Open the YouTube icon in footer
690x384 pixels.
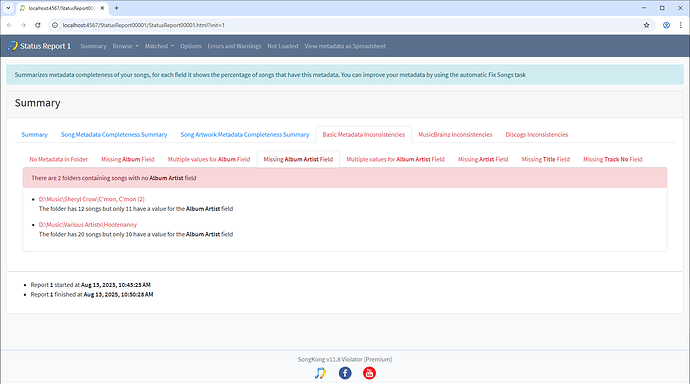pos(369,373)
